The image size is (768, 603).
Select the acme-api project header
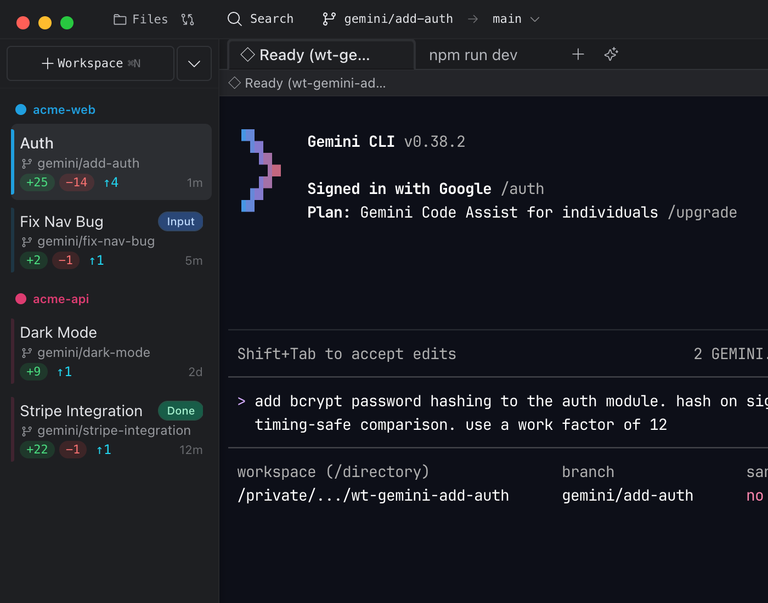pos(61,299)
